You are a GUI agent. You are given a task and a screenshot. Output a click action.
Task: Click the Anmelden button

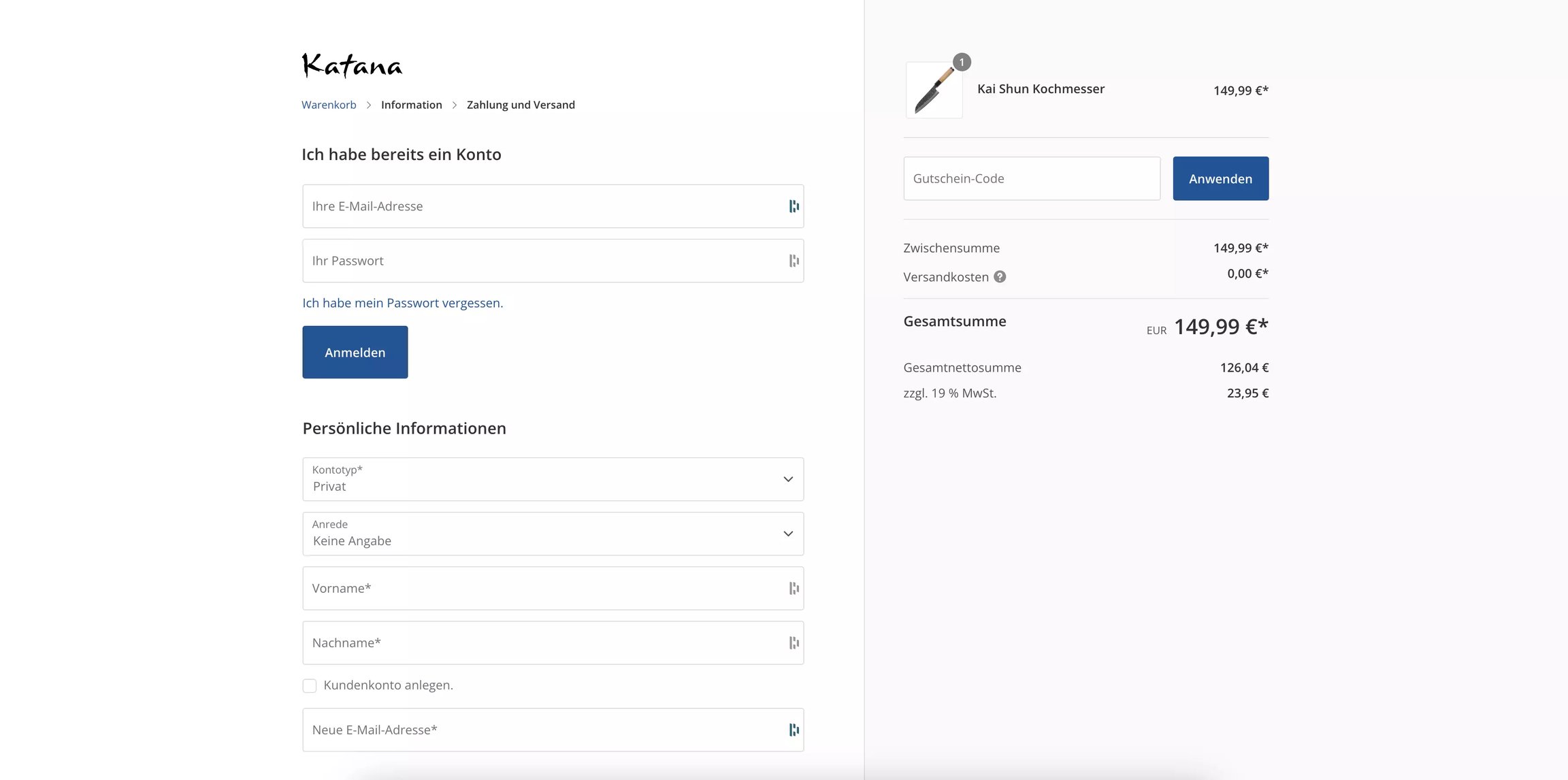(355, 352)
